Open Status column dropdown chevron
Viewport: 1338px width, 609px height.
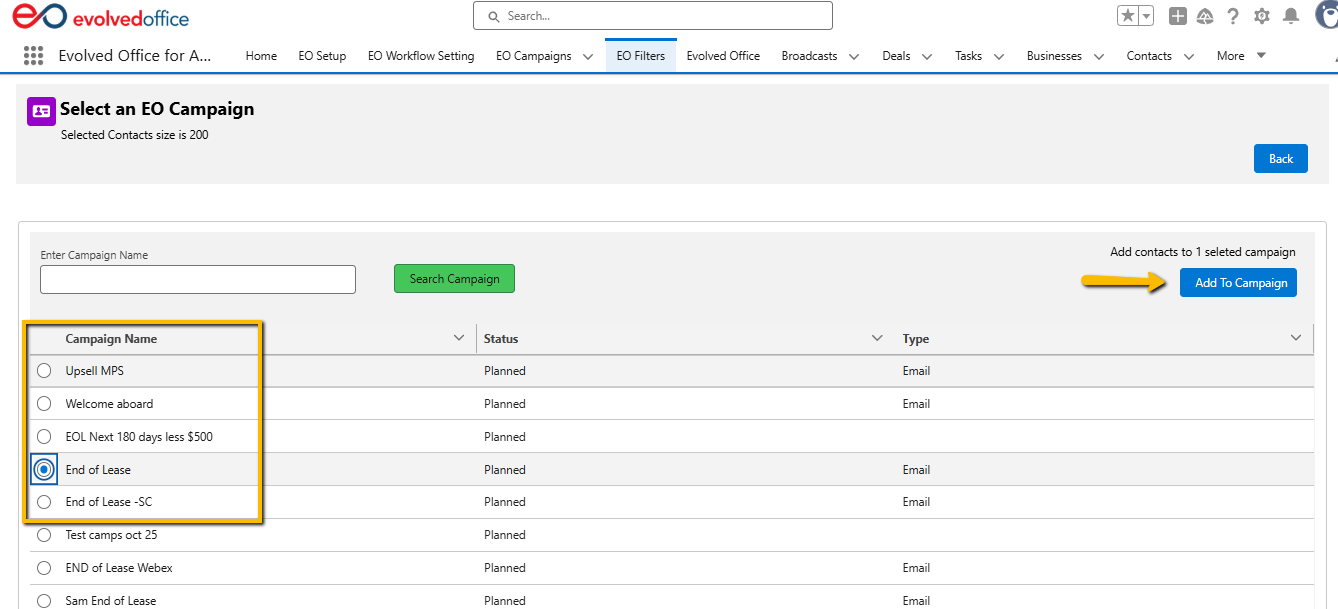tap(877, 338)
